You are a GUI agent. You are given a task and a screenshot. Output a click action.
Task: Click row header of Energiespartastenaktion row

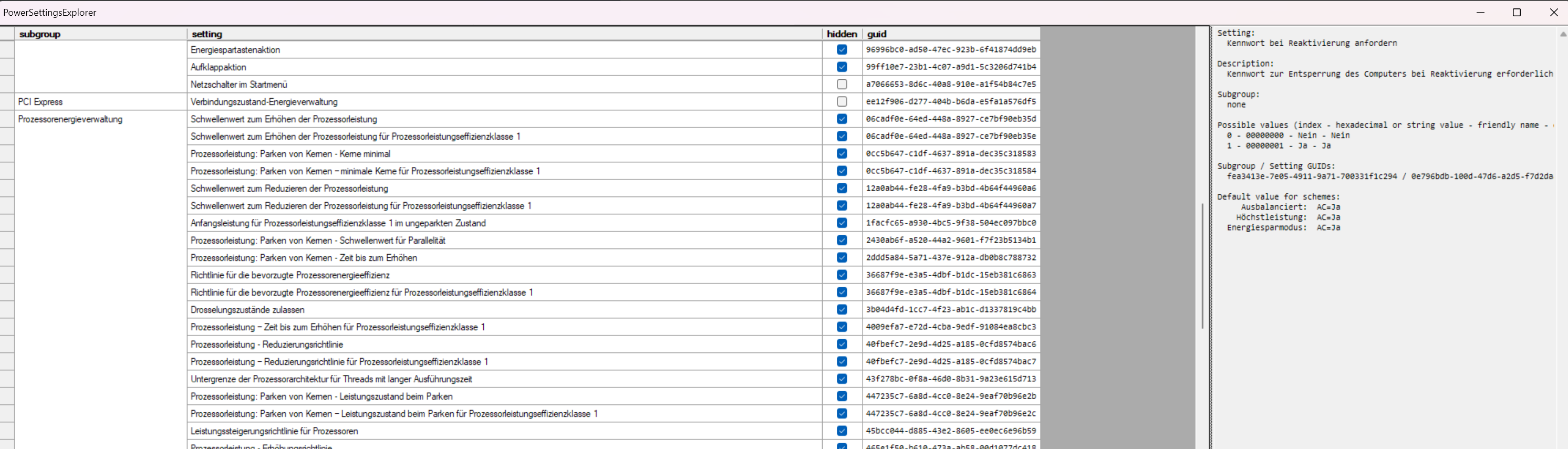tap(7, 50)
